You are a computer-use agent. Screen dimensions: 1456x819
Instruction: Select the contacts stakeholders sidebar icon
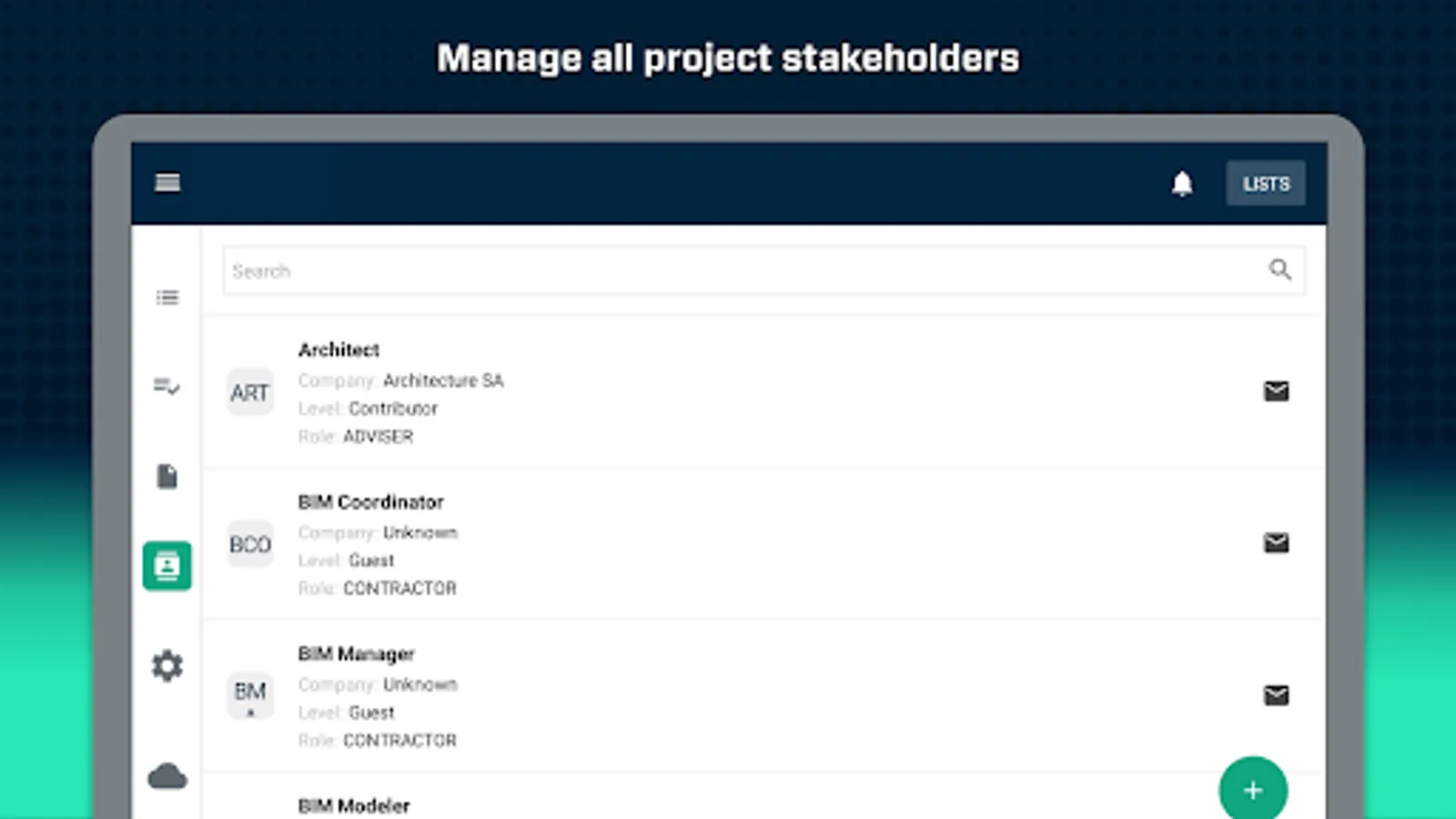pyautogui.click(x=167, y=566)
